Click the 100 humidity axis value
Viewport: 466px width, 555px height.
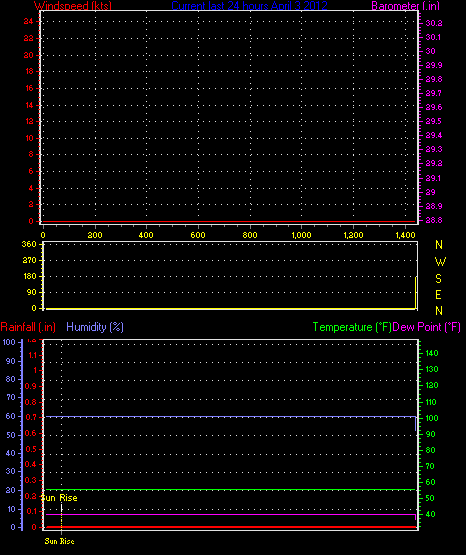(9, 342)
